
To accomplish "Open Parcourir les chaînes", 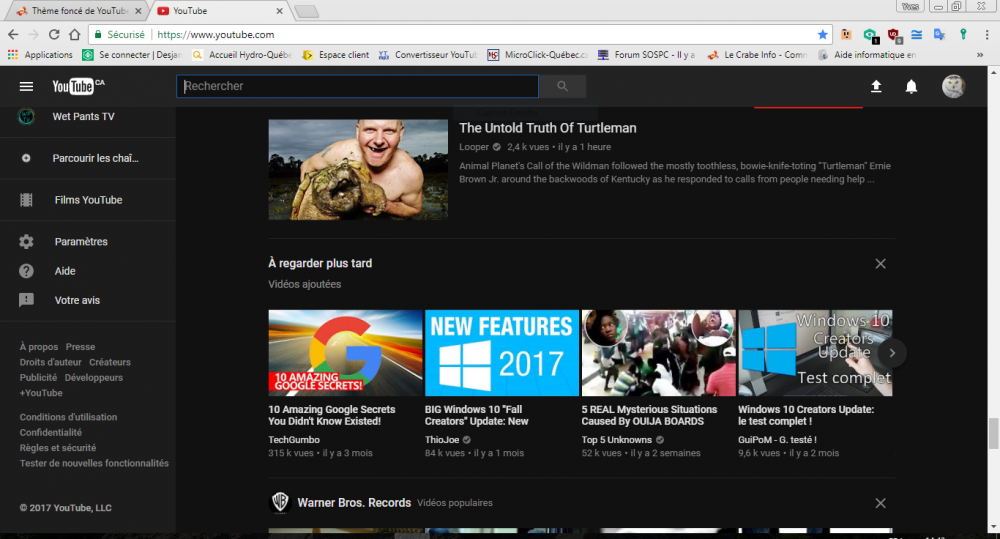I will 95,158.
